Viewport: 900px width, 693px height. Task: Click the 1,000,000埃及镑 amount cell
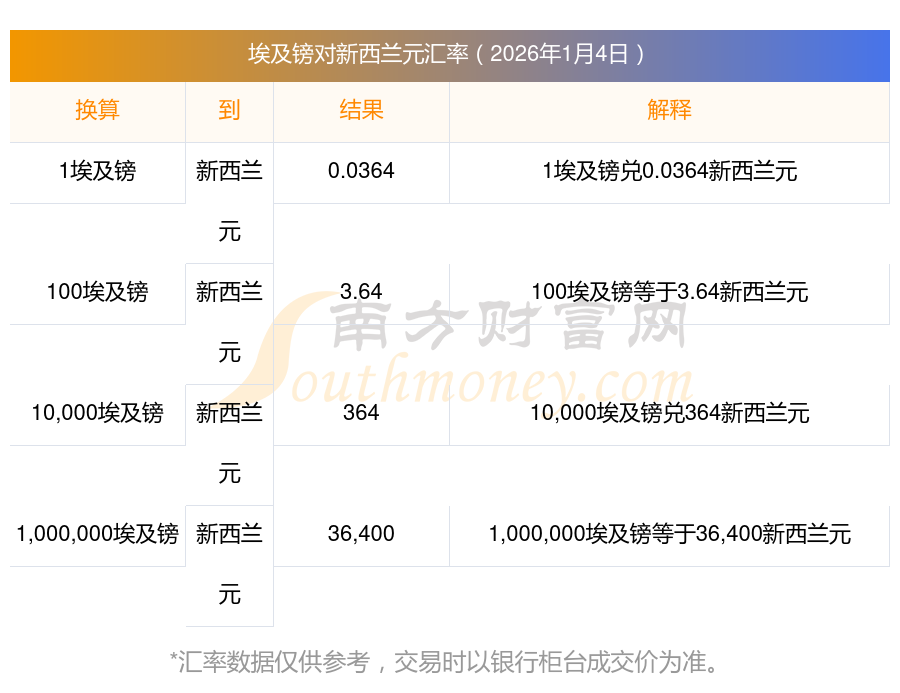tap(97, 535)
